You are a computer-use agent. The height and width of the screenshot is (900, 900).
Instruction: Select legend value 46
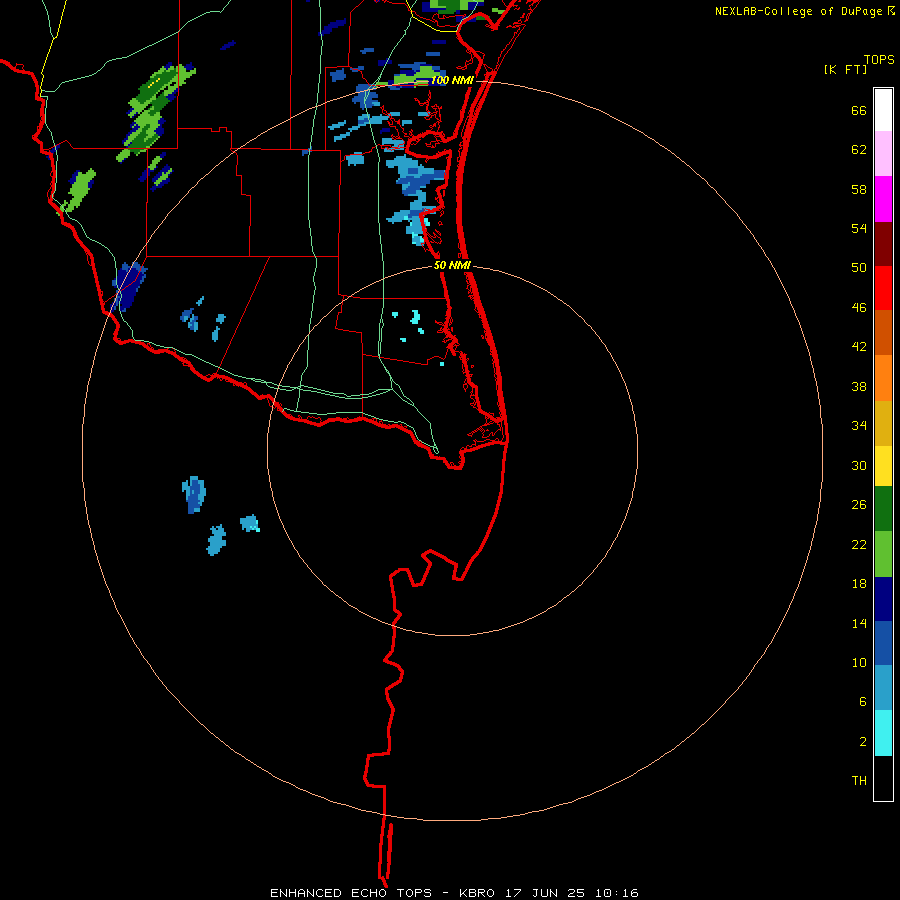(859, 307)
